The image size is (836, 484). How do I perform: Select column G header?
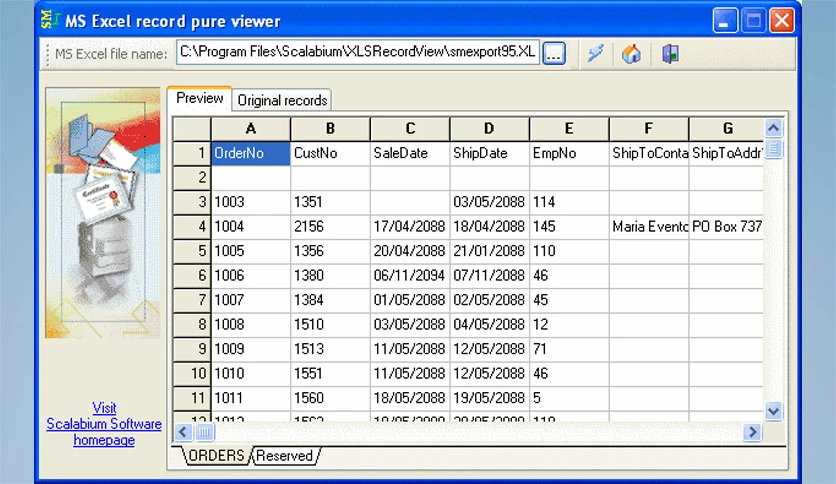(x=726, y=128)
